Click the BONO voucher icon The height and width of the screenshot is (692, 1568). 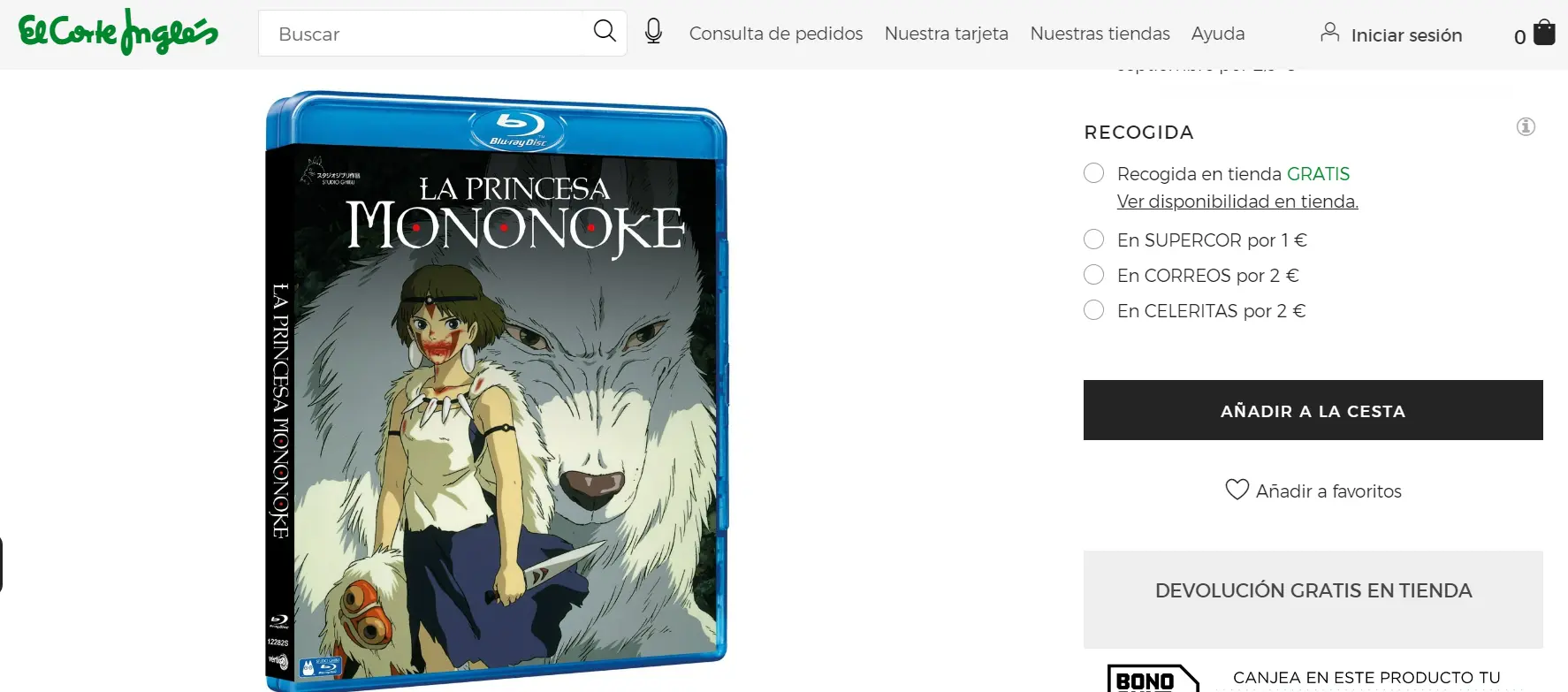click(1153, 678)
